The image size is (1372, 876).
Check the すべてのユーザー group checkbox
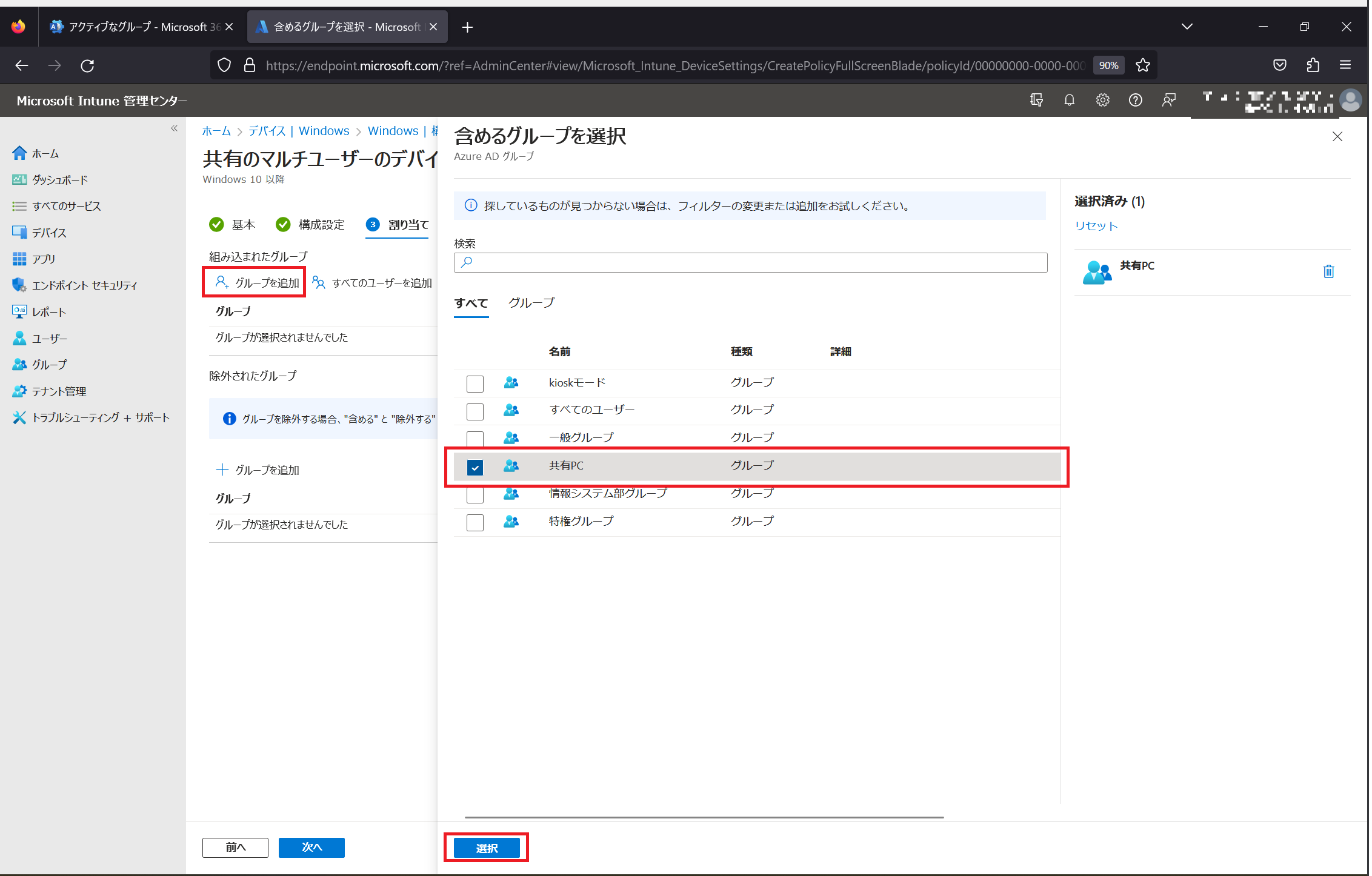click(475, 412)
